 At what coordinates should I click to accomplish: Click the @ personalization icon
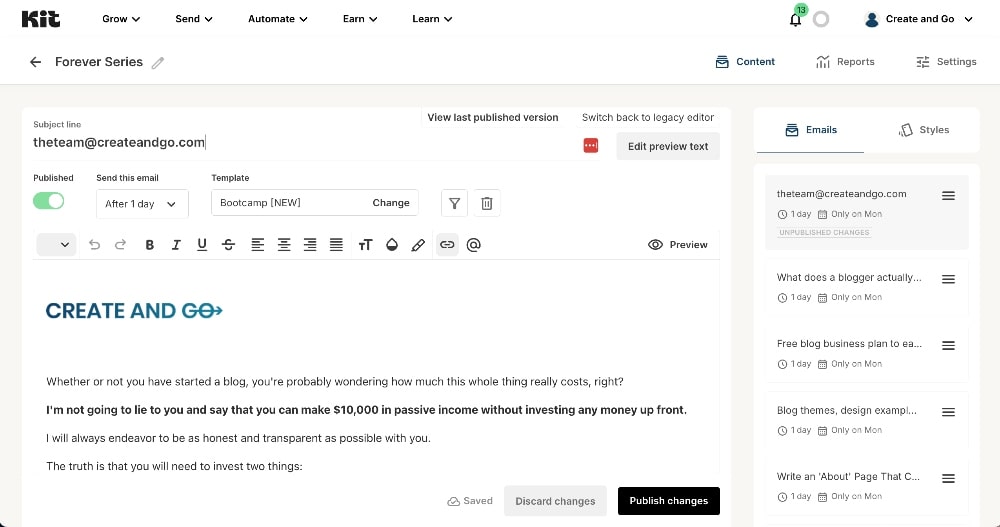click(474, 244)
